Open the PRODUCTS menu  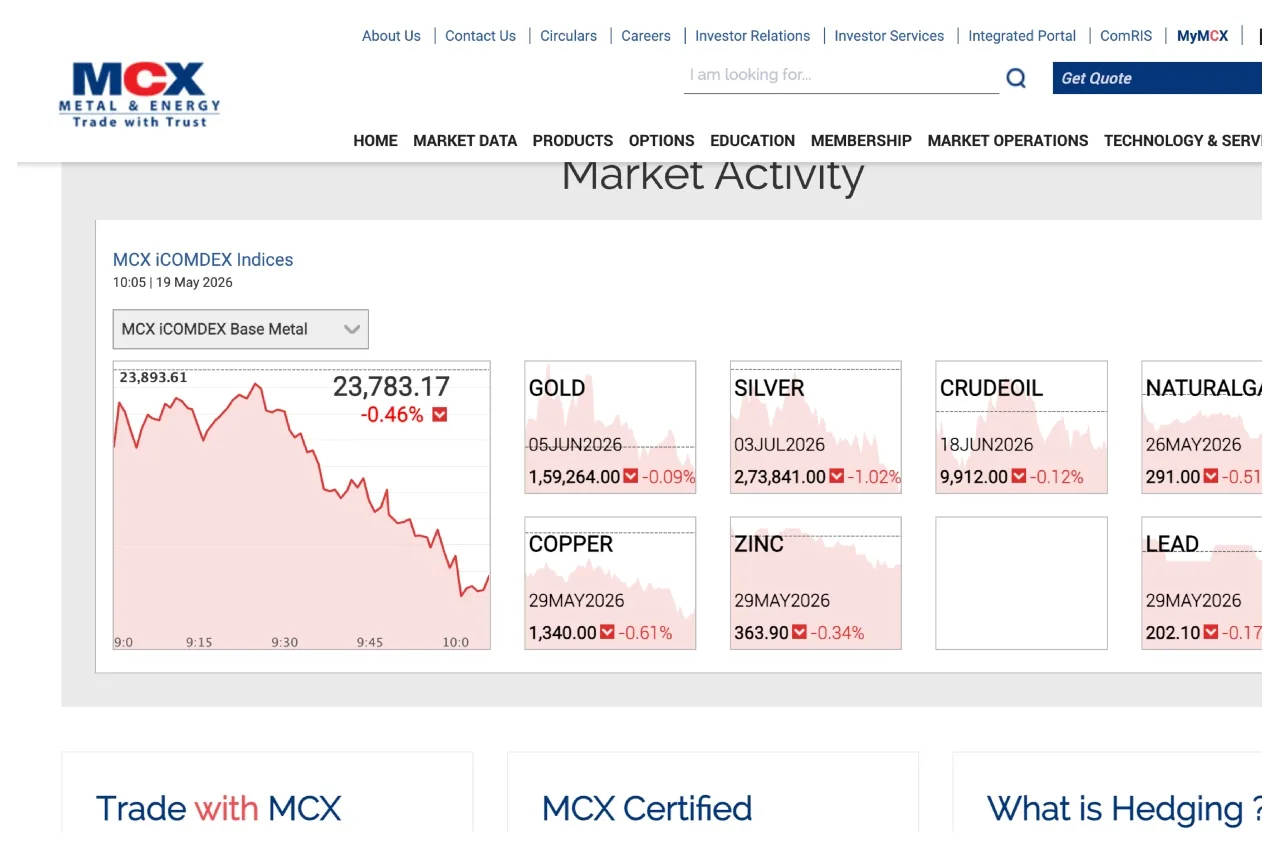coord(573,141)
